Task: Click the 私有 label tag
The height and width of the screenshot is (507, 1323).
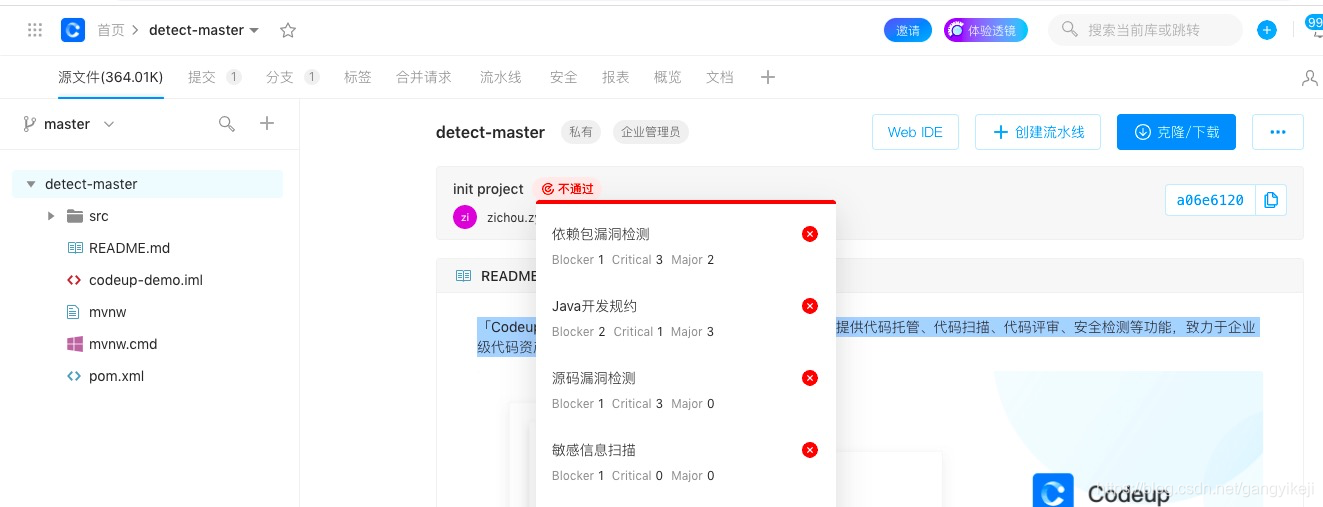Action: coord(580,132)
